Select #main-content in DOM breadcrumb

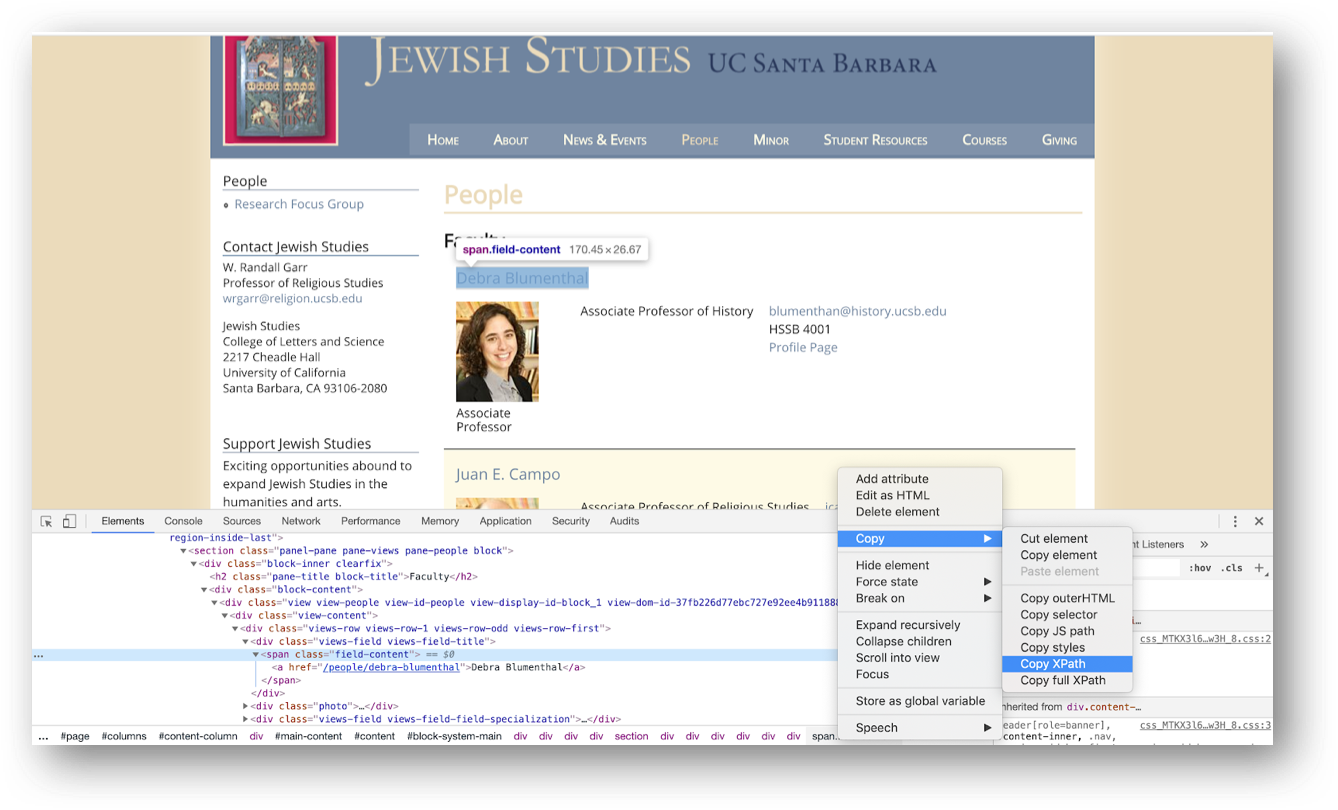(309, 737)
